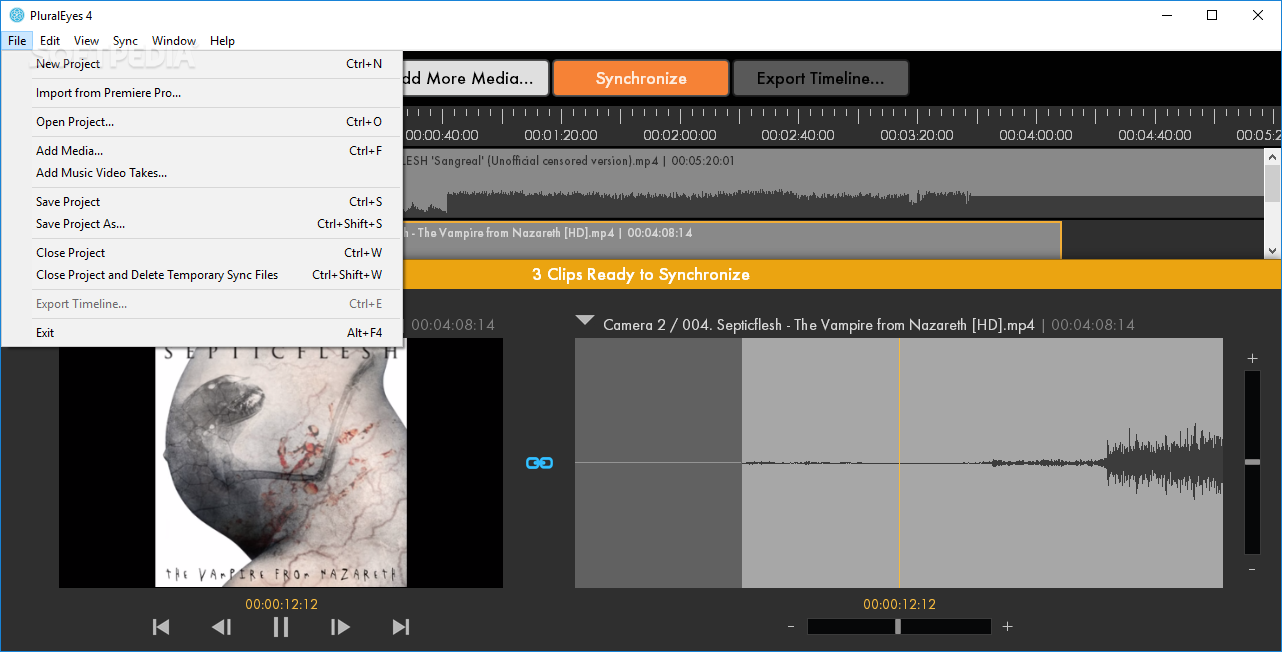Select the Save Project entry

pyautogui.click(x=202, y=202)
